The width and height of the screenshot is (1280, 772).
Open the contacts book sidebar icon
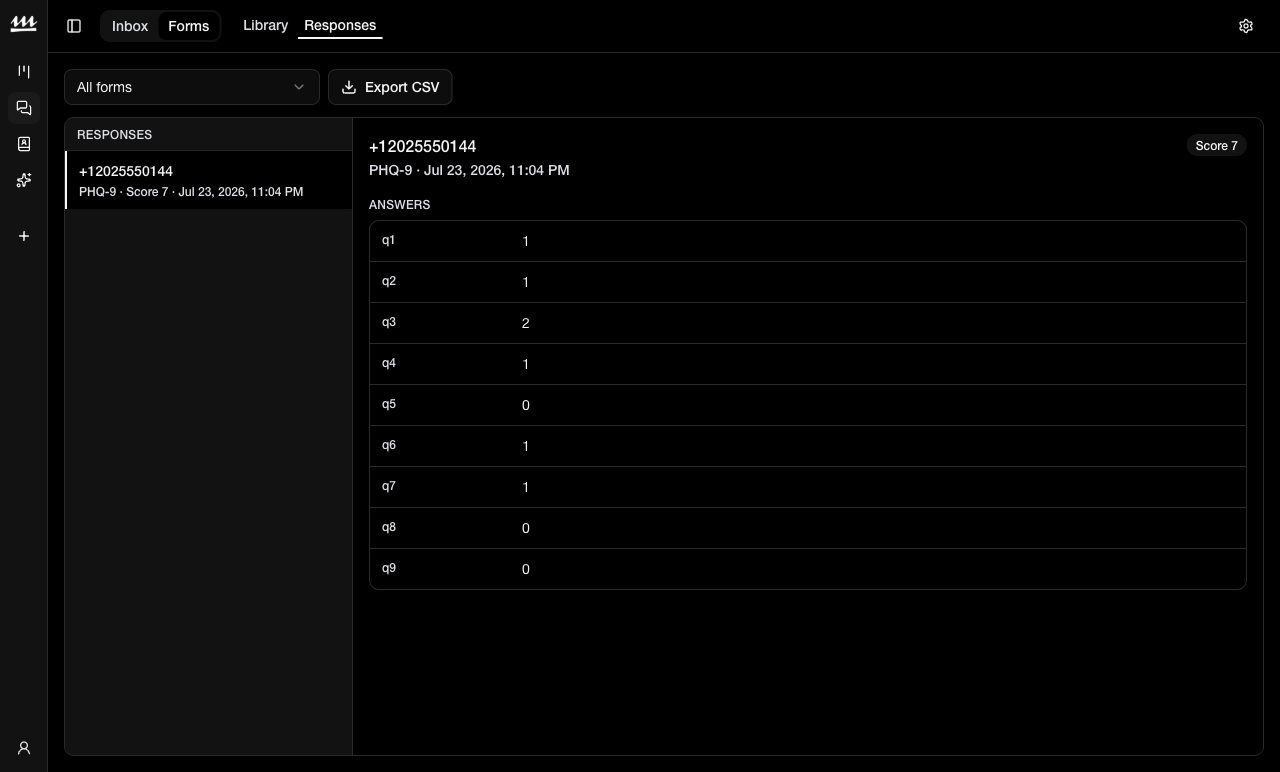24,144
